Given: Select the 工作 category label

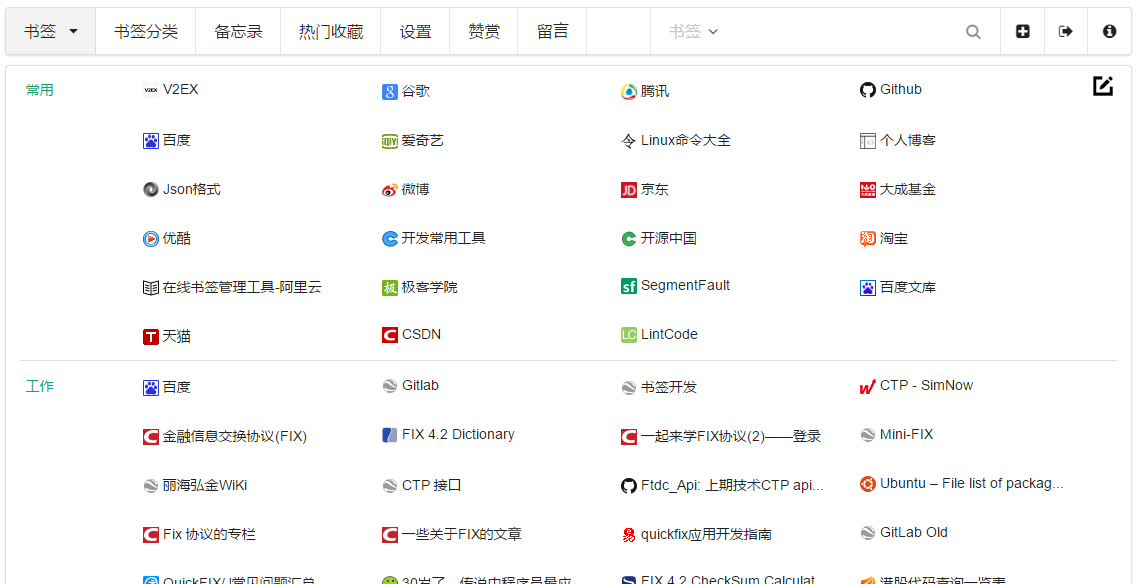Looking at the screenshot, I should pos(40,386).
